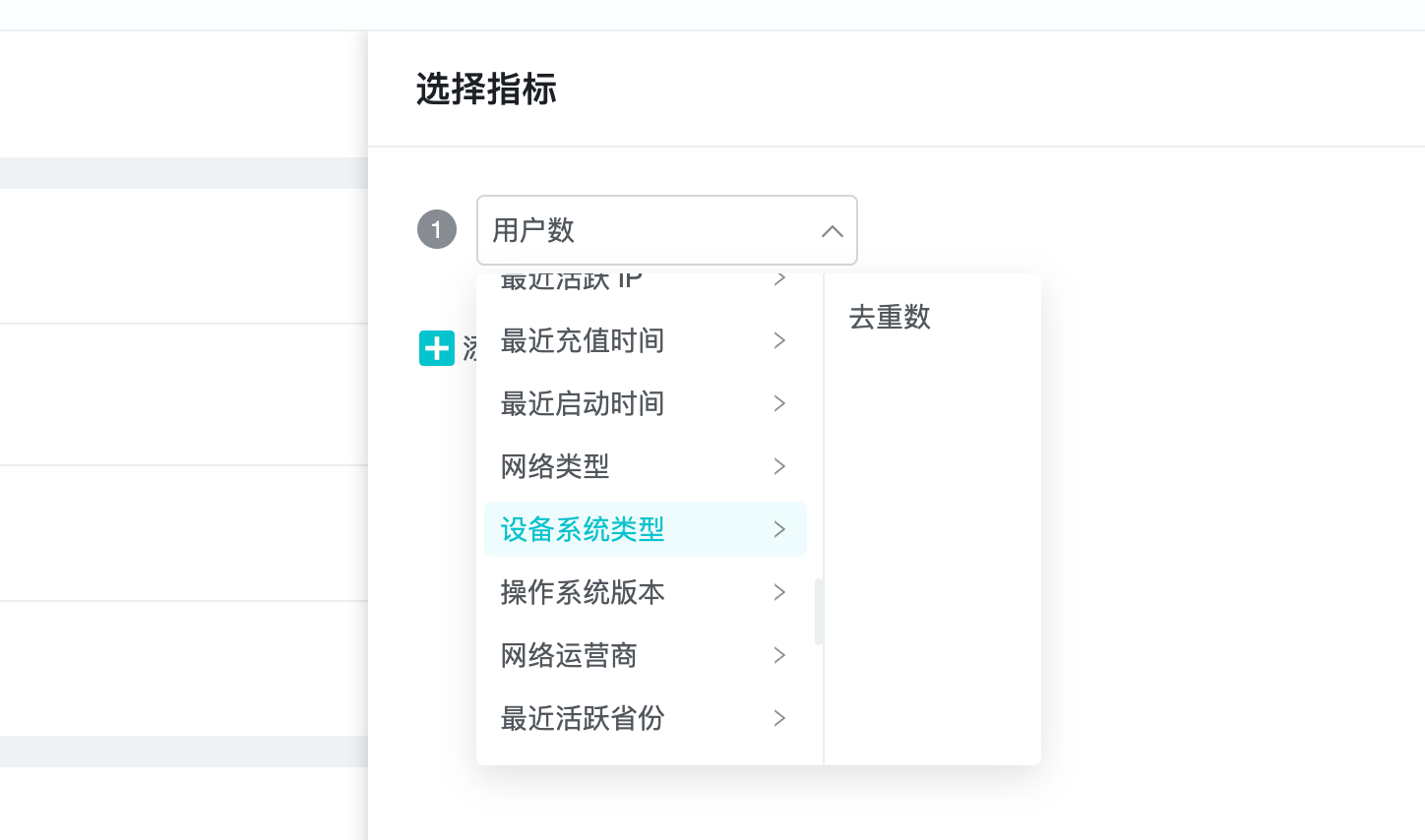Select the partially visible 最近活跃 IP item
Viewport: 1425px width, 840px height.
click(x=571, y=282)
